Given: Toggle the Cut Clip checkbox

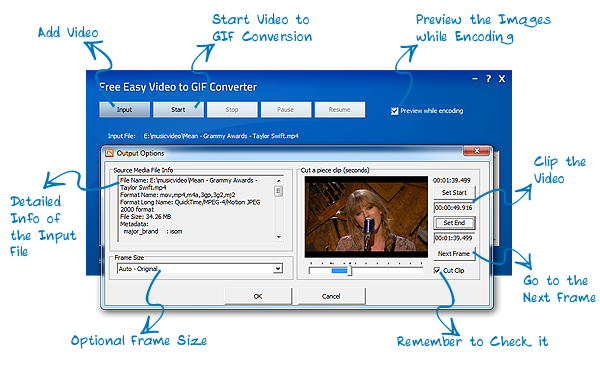Looking at the screenshot, I should 437,271.
